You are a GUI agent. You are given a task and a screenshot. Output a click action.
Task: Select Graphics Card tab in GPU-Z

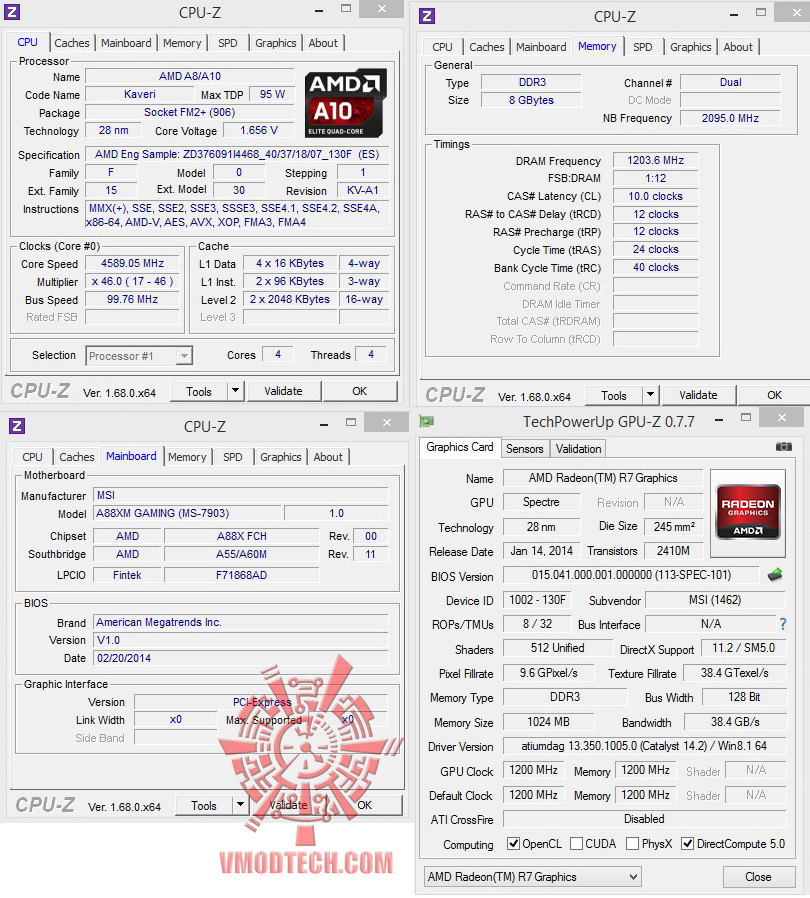pyautogui.click(x=459, y=447)
